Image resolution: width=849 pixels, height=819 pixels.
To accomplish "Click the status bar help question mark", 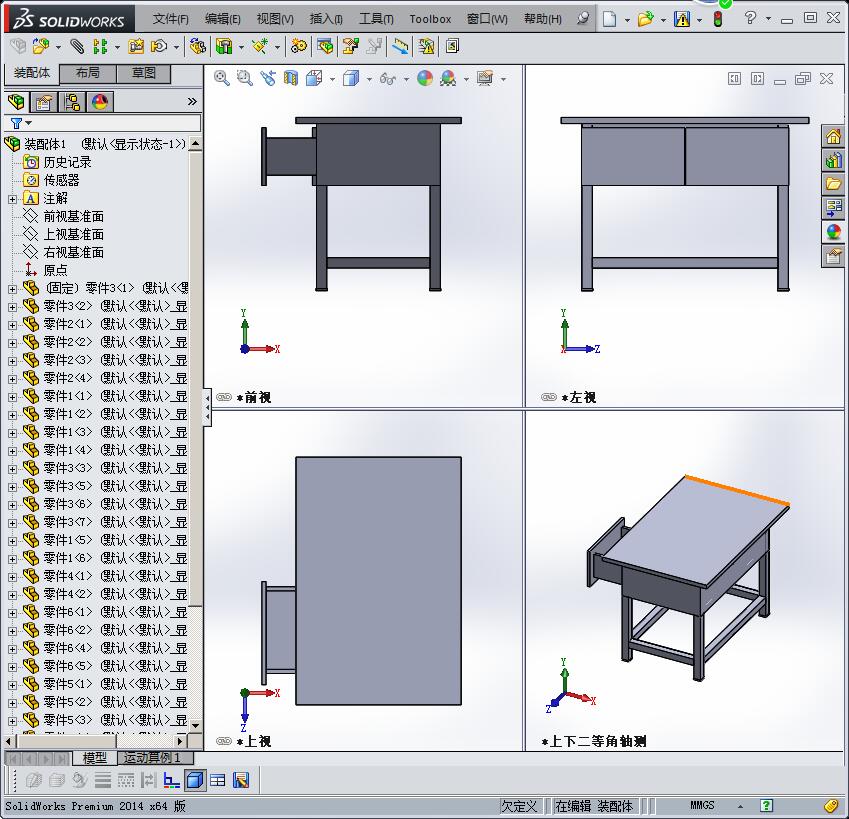I will 766,805.
